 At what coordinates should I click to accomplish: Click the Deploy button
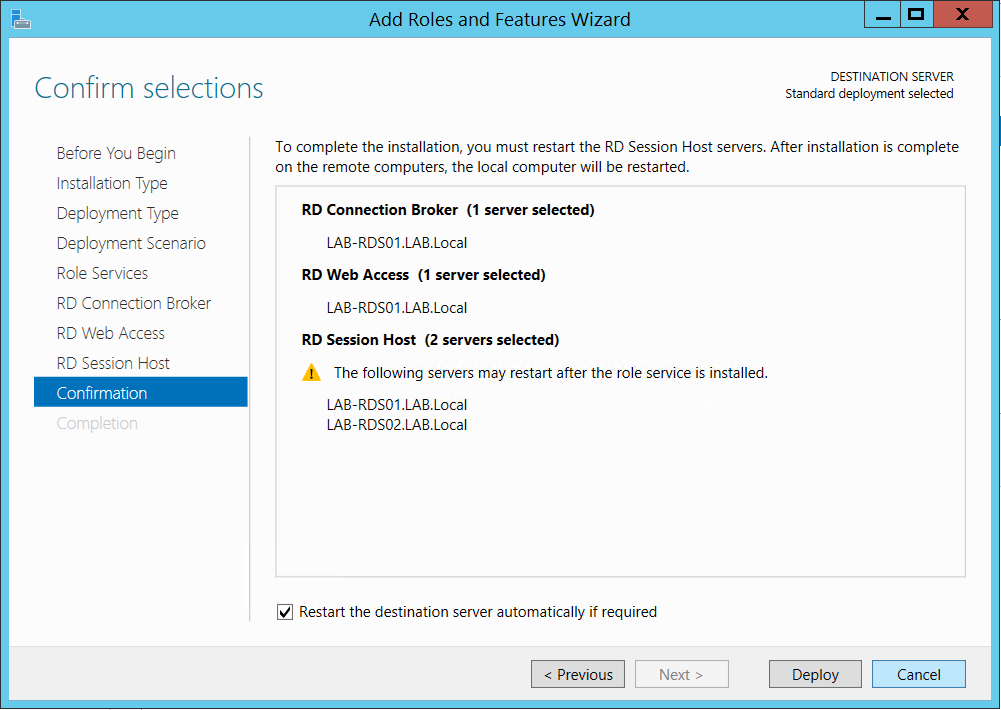(x=815, y=674)
